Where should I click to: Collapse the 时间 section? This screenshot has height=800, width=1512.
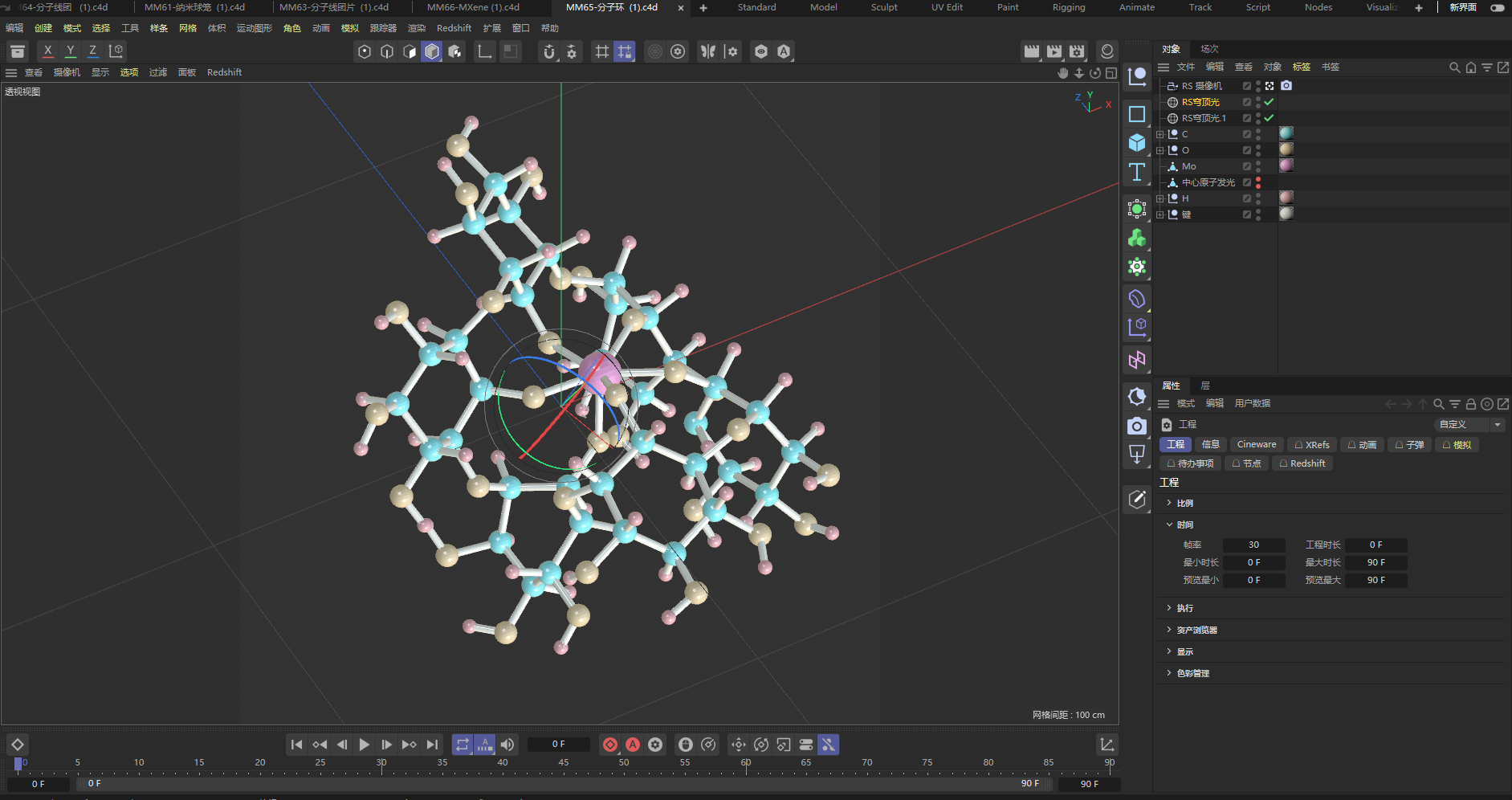1169,524
